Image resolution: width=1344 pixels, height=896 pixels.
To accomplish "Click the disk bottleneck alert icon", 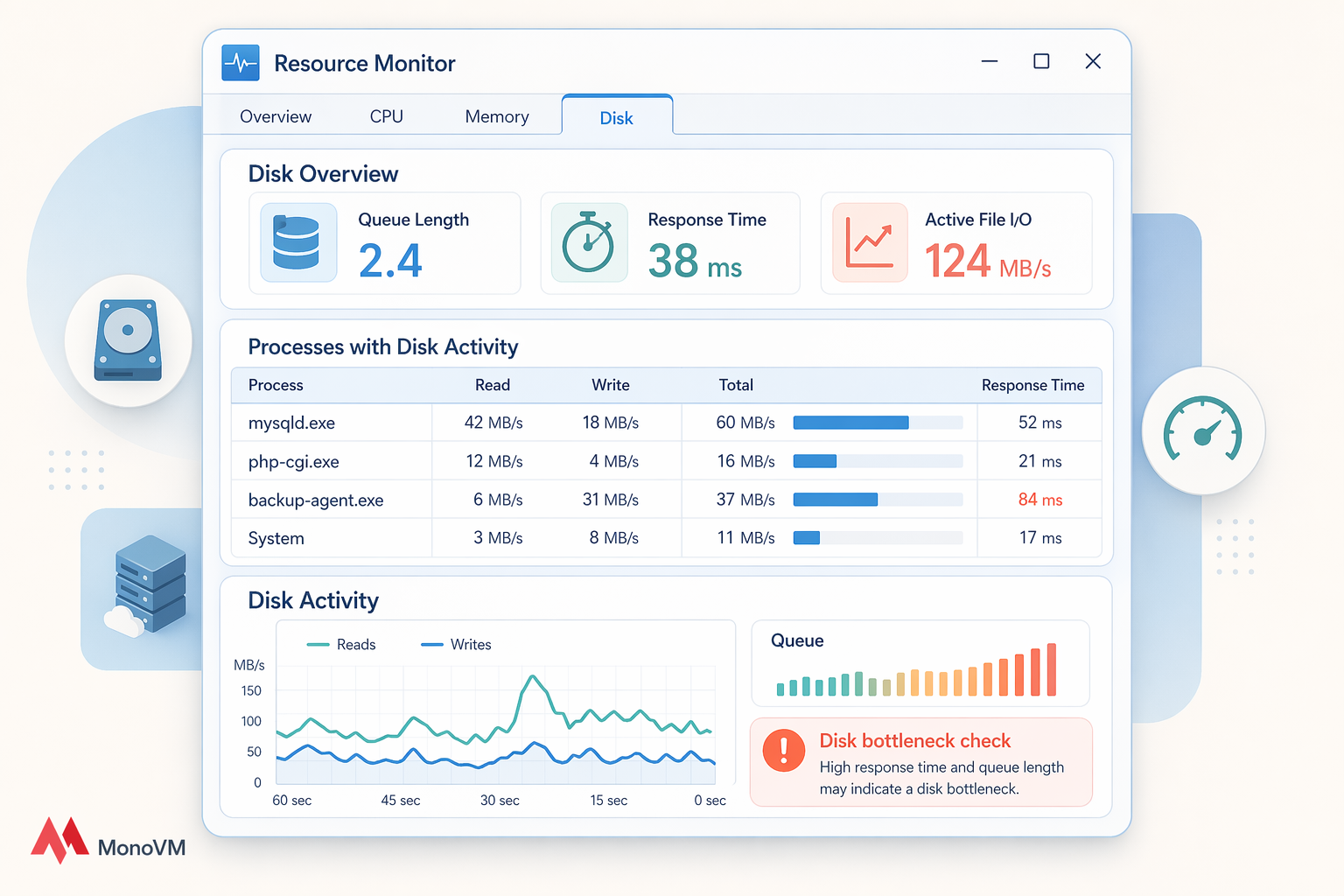I will [784, 750].
